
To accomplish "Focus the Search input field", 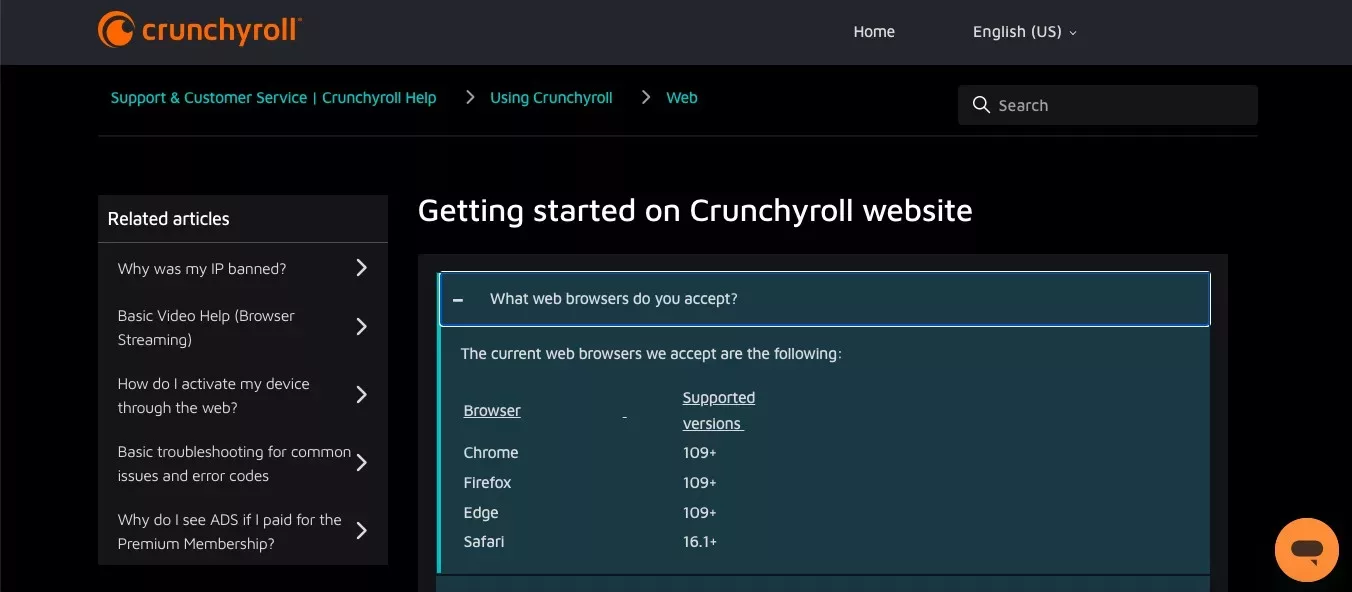I will point(1108,105).
